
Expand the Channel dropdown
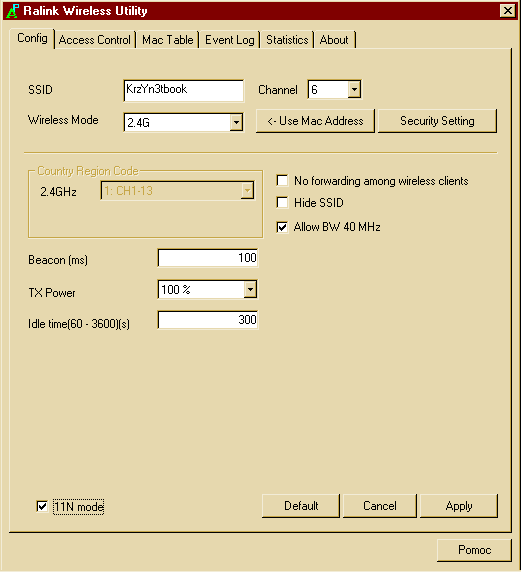354,89
